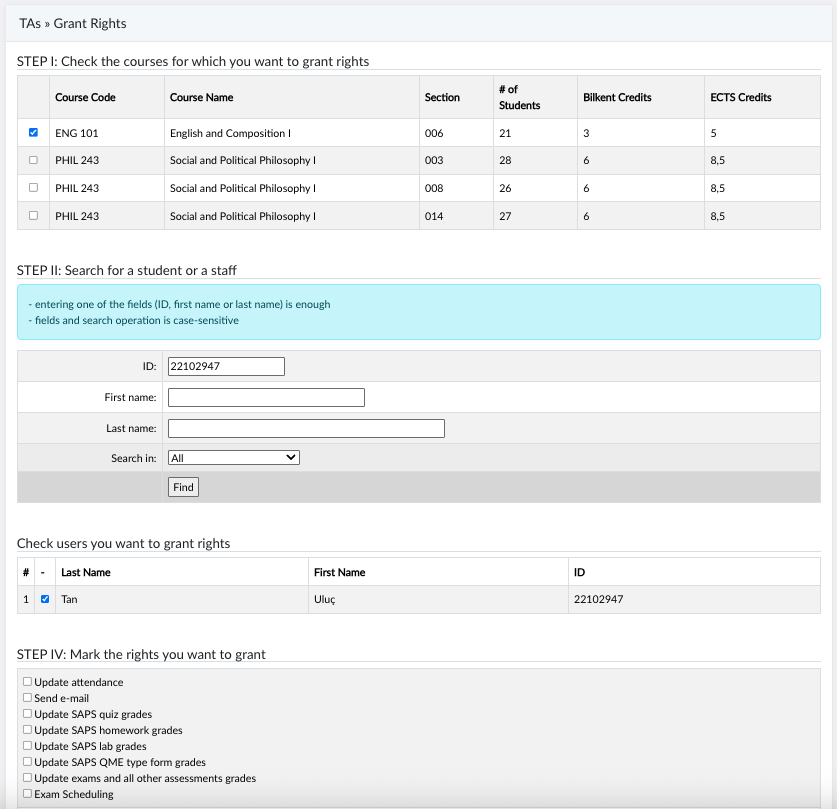Screen dimensions: 837x809
Task: Check PHIL 243 section 008 checkbox
Action: (33, 187)
